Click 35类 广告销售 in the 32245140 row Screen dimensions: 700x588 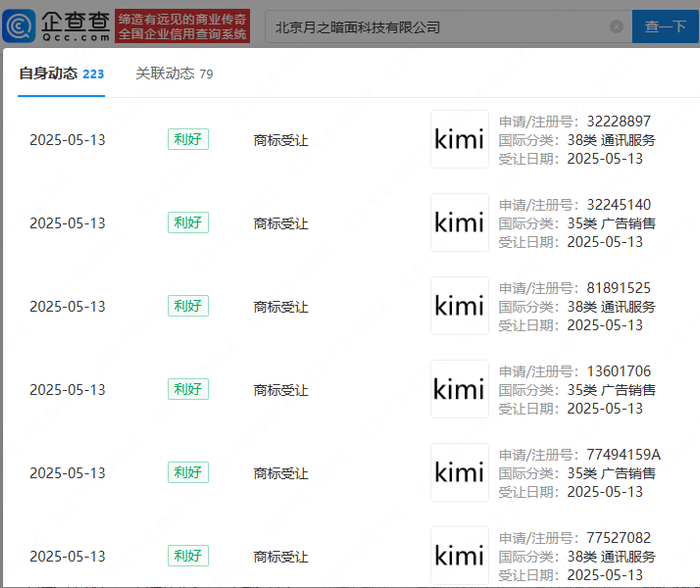pyautogui.click(x=611, y=223)
